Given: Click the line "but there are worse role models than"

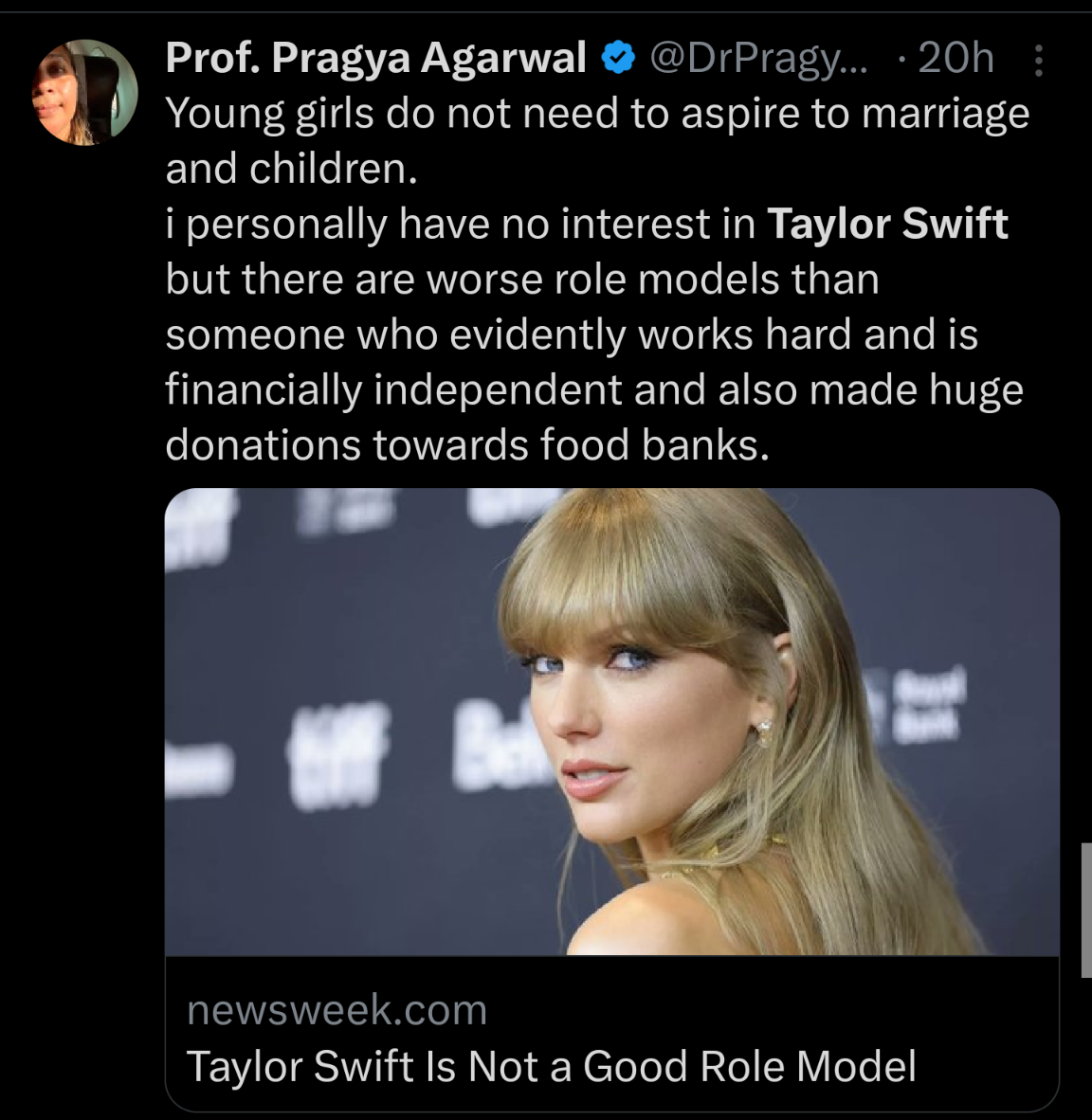Looking at the screenshot, I should (x=521, y=280).
